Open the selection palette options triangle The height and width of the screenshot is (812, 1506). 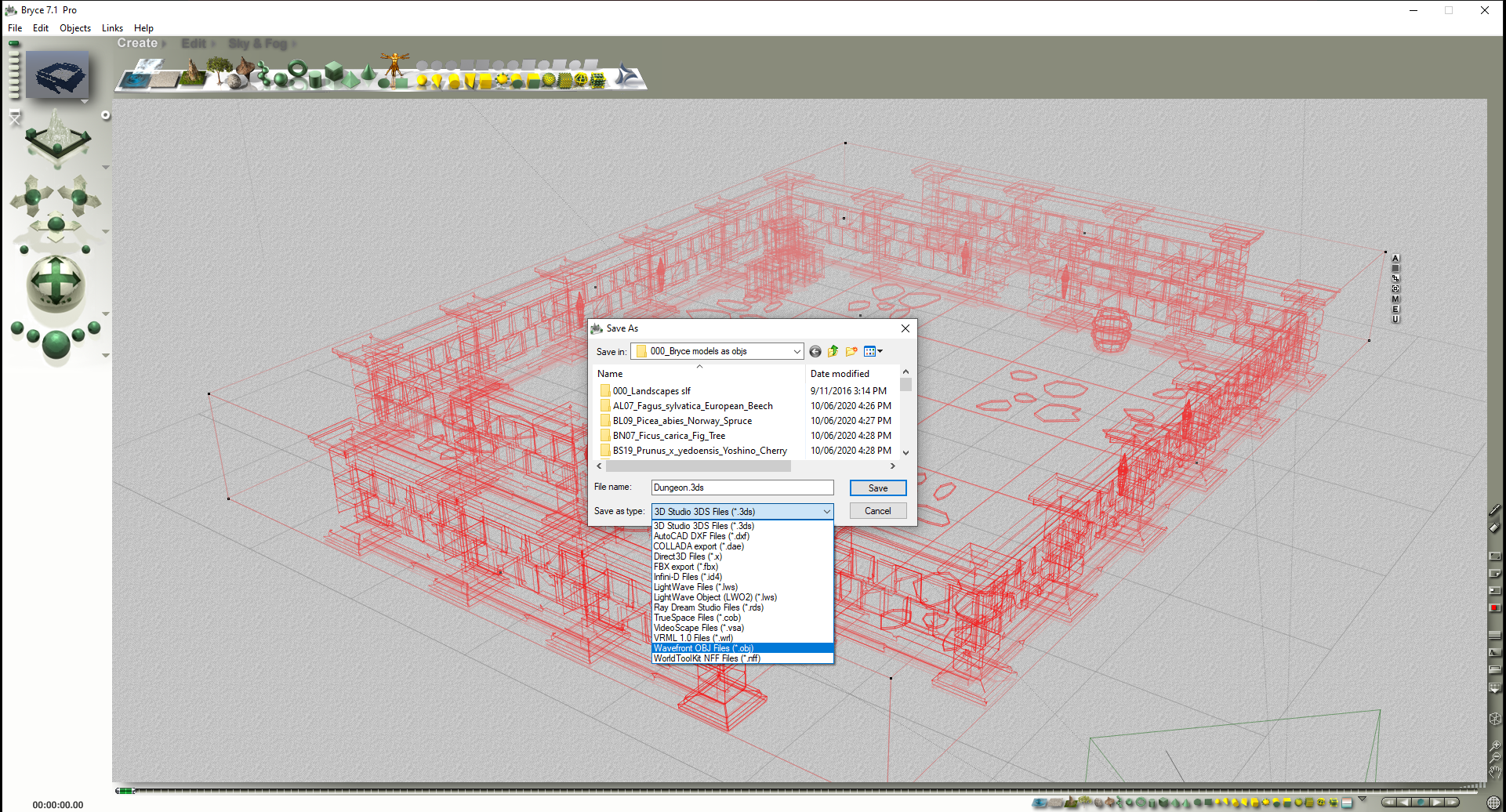tap(1362, 799)
